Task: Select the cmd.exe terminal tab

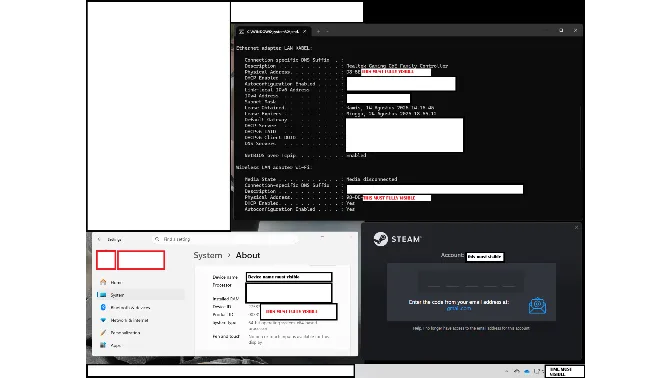Action: [270, 31]
